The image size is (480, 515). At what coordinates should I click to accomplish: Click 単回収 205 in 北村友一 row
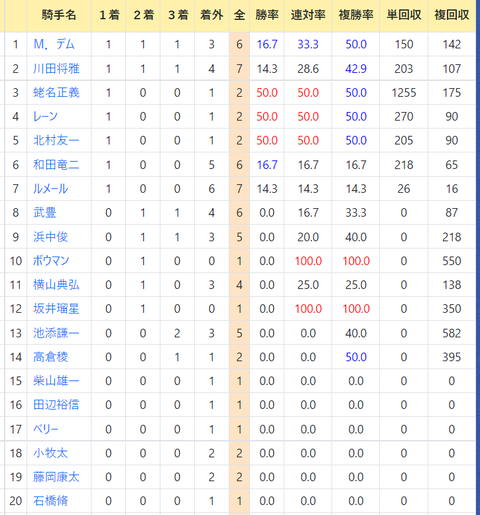404,141
